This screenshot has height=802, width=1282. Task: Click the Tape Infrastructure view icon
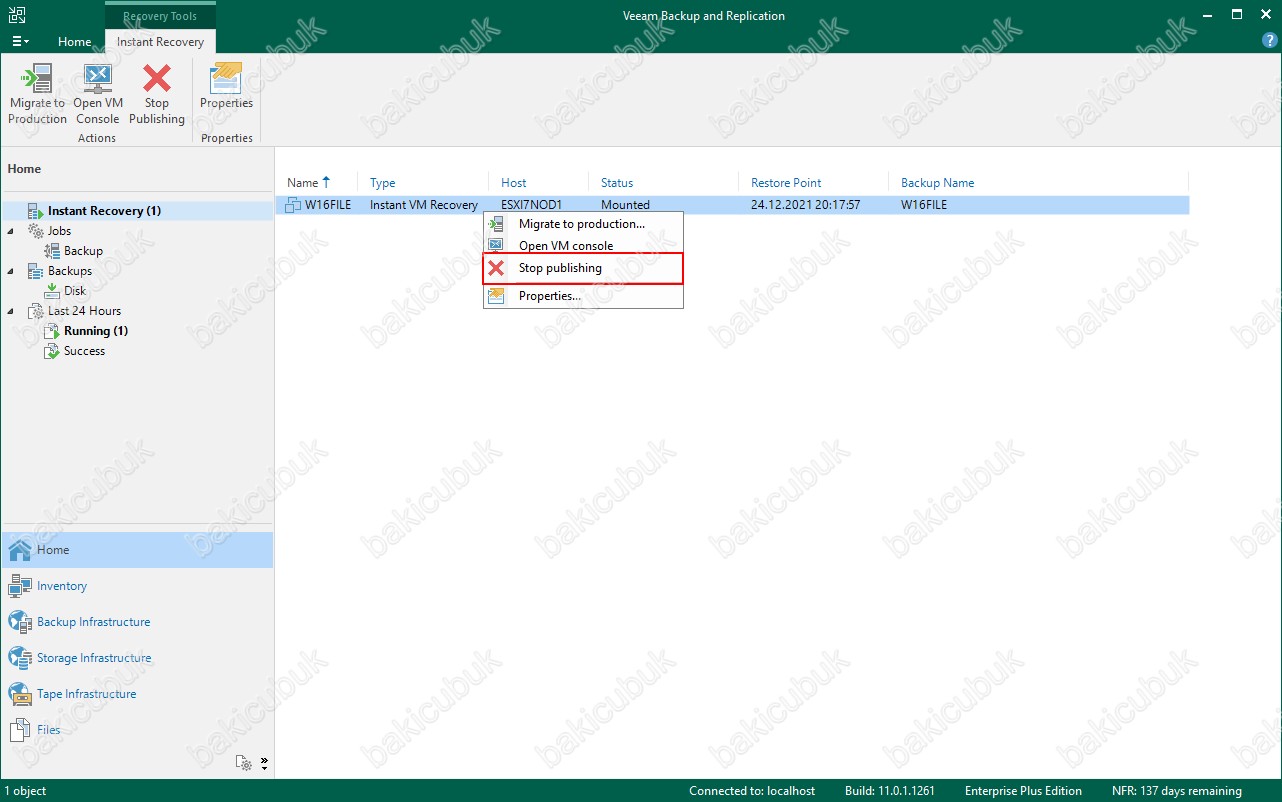20,694
